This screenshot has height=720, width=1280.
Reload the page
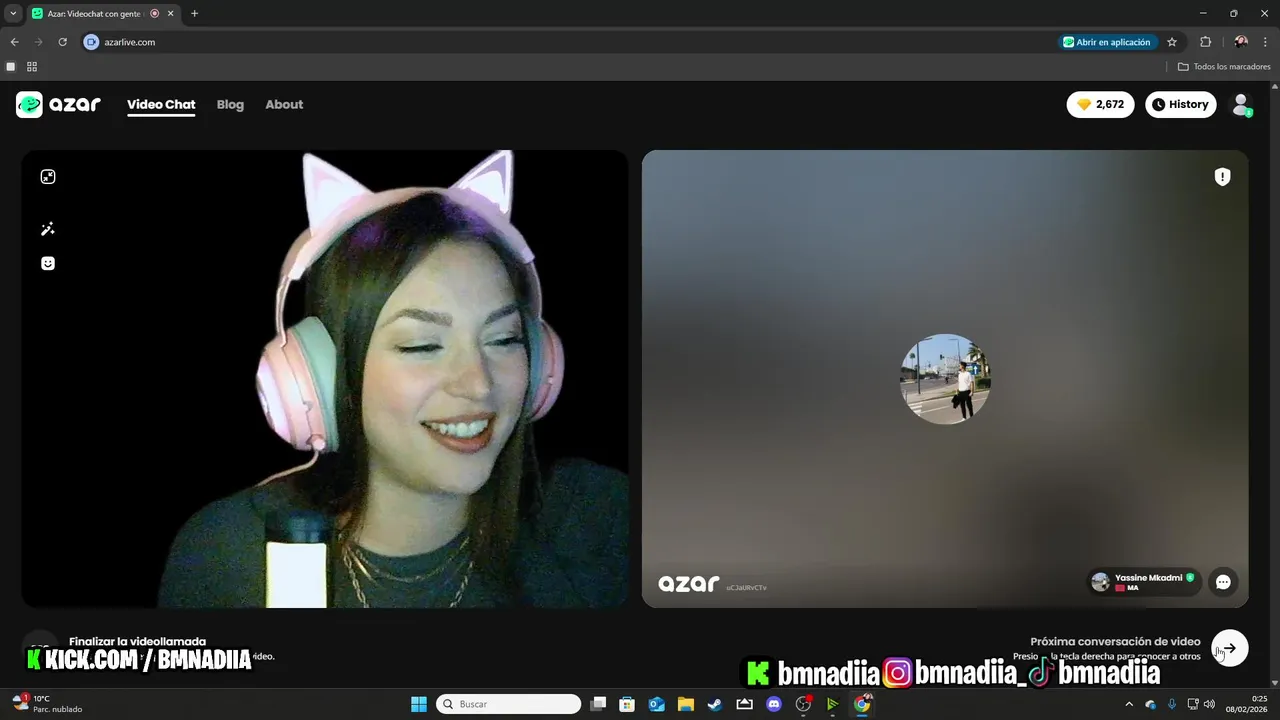pos(62,42)
